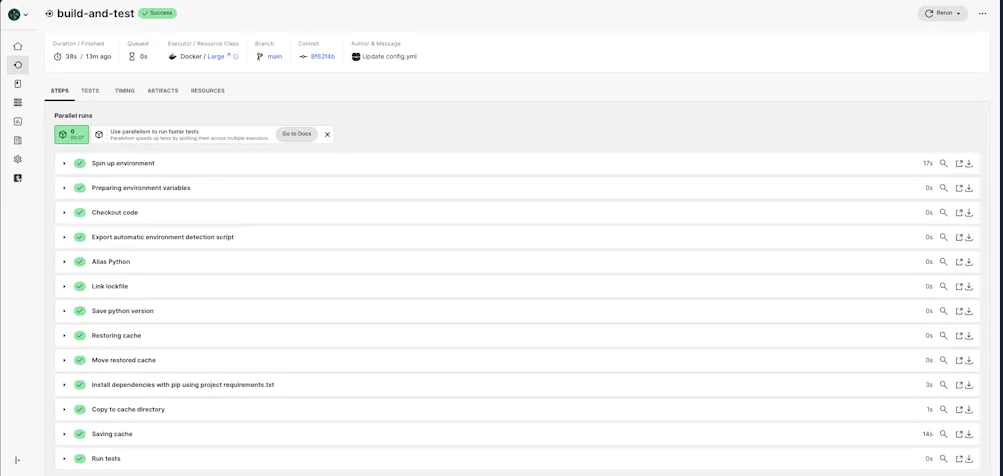Click the Go to Docs button
1003x476 pixels.
[x=297, y=134]
